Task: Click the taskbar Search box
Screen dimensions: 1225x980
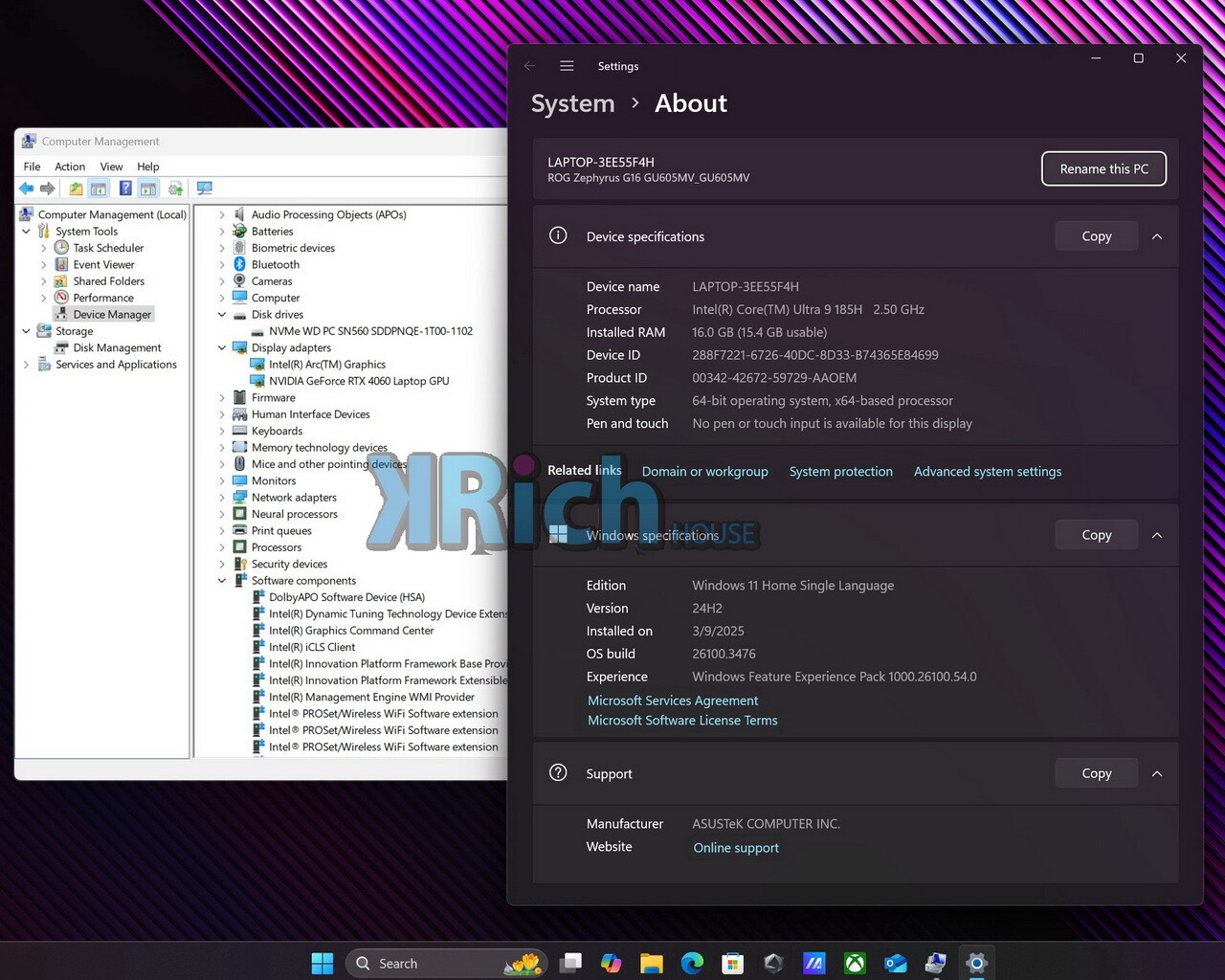Action: click(446, 963)
